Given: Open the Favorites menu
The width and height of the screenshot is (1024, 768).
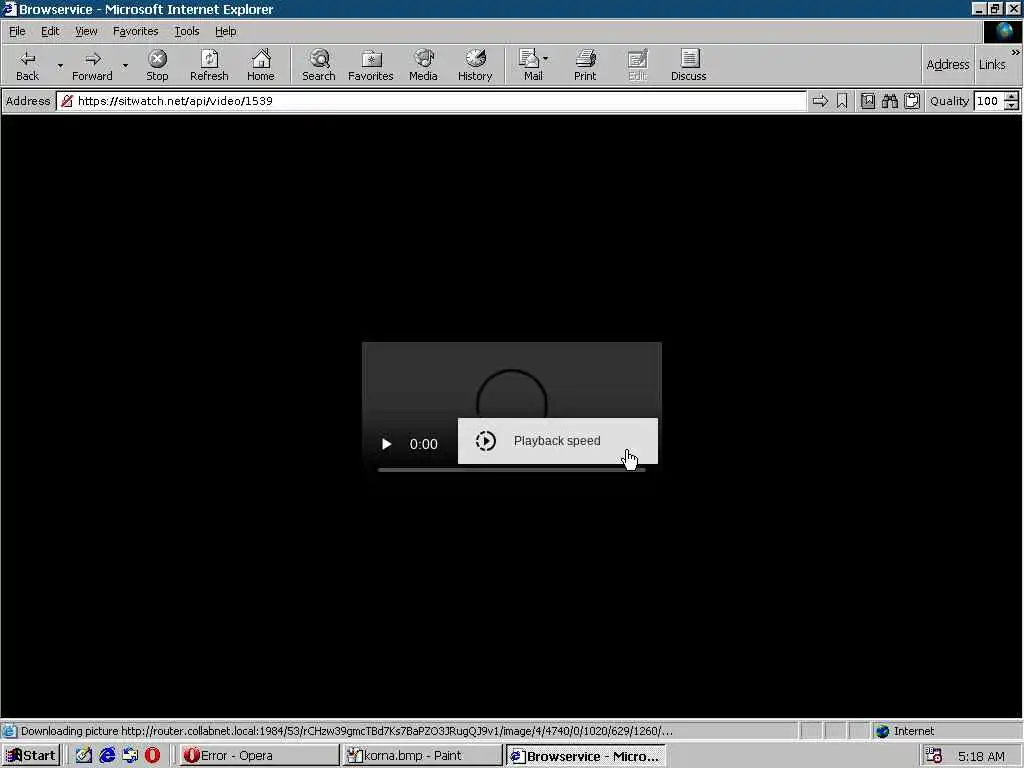Looking at the screenshot, I should click(x=135, y=31).
